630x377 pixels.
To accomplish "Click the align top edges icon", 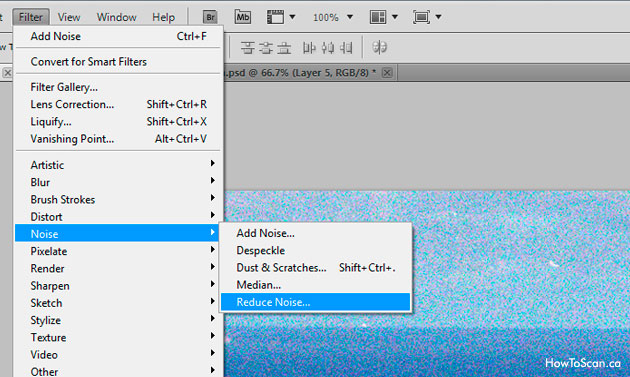I will point(248,48).
